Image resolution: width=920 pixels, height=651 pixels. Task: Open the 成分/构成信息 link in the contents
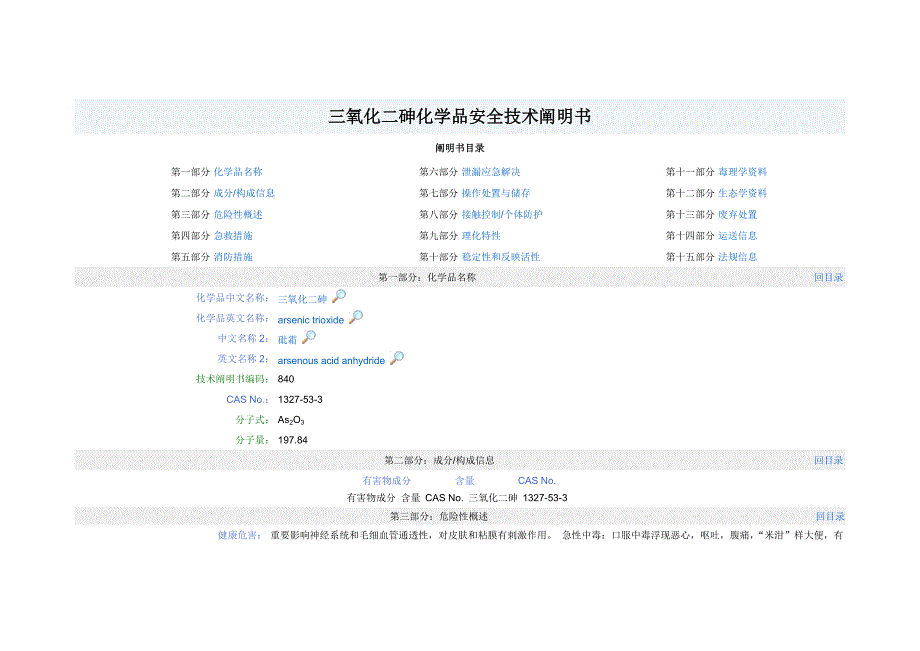pos(246,193)
